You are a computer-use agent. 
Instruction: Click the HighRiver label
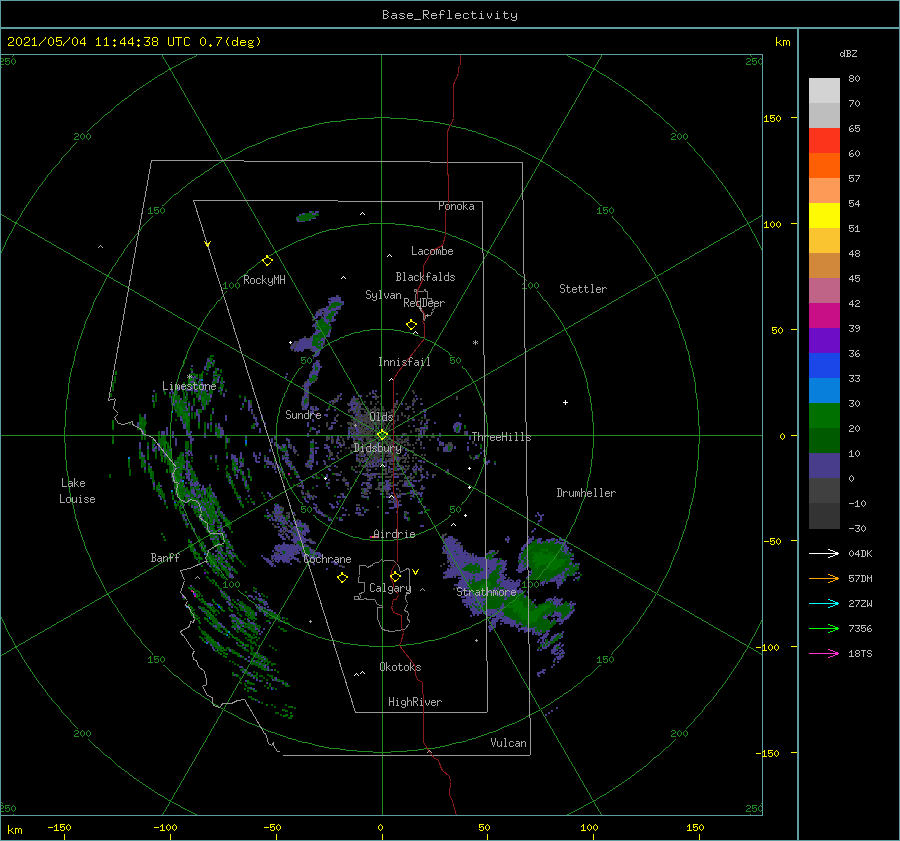click(415, 702)
